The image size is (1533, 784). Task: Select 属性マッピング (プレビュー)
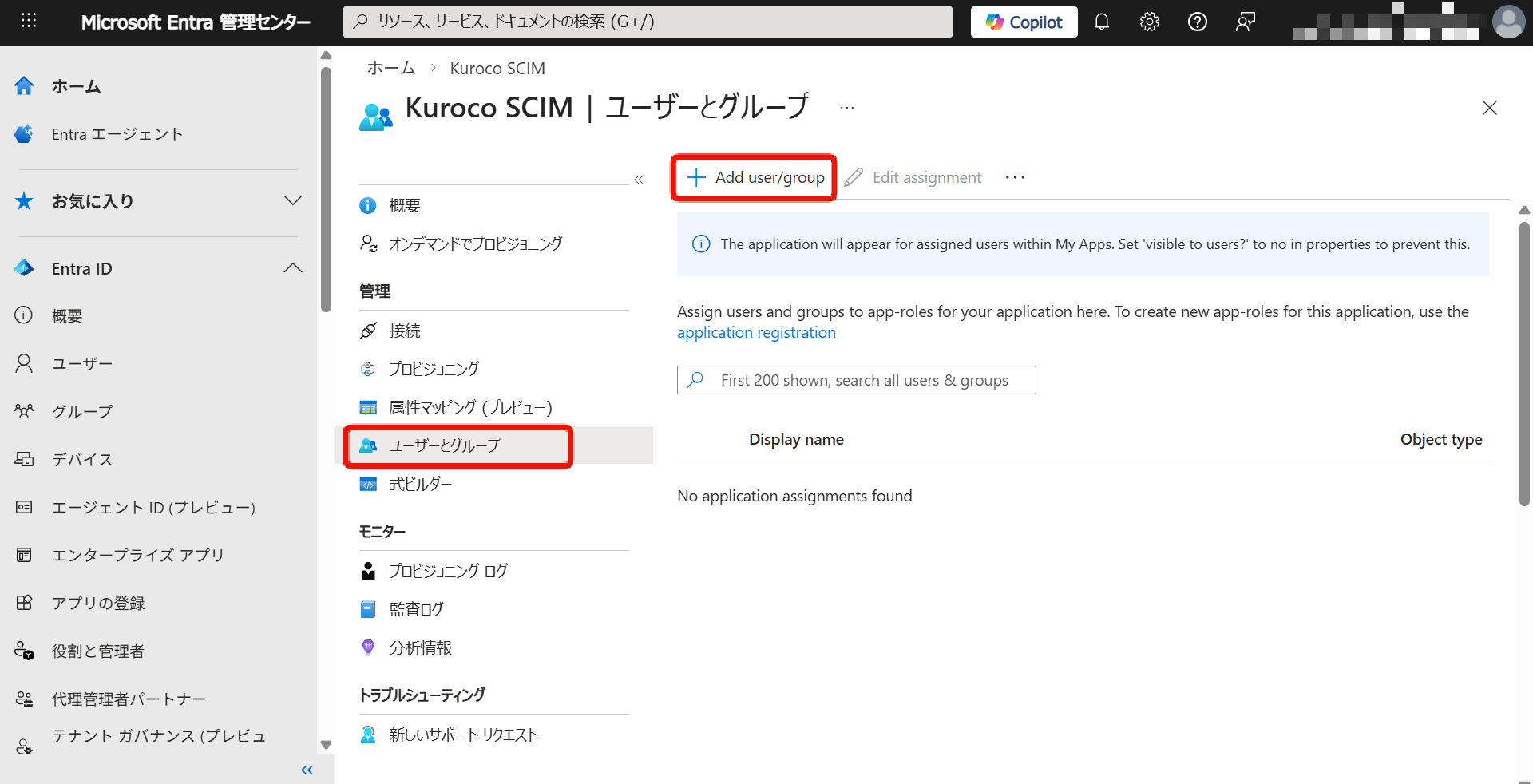[x=470, y=407]
